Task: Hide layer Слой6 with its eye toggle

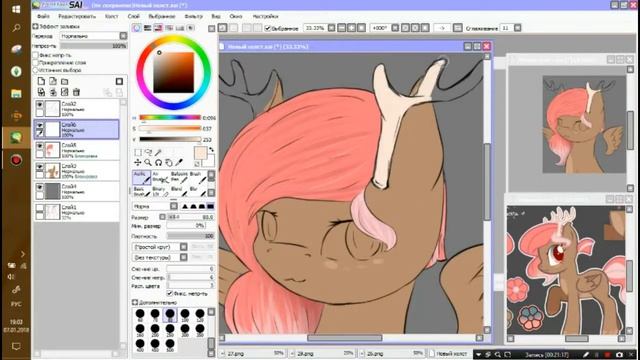Action: pyautogui.click(x=40, y=125)
